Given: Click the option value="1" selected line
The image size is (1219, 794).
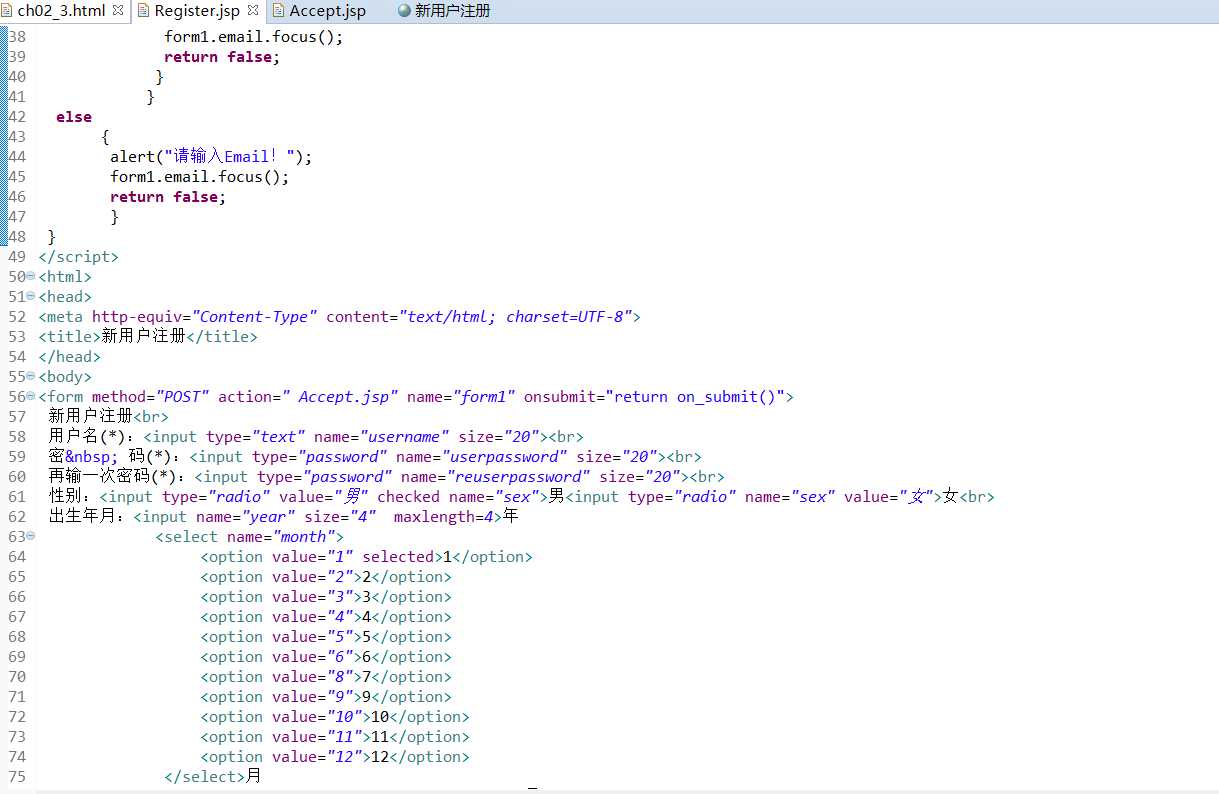Looking at the screenshot, I should click(x=366, y=557).
